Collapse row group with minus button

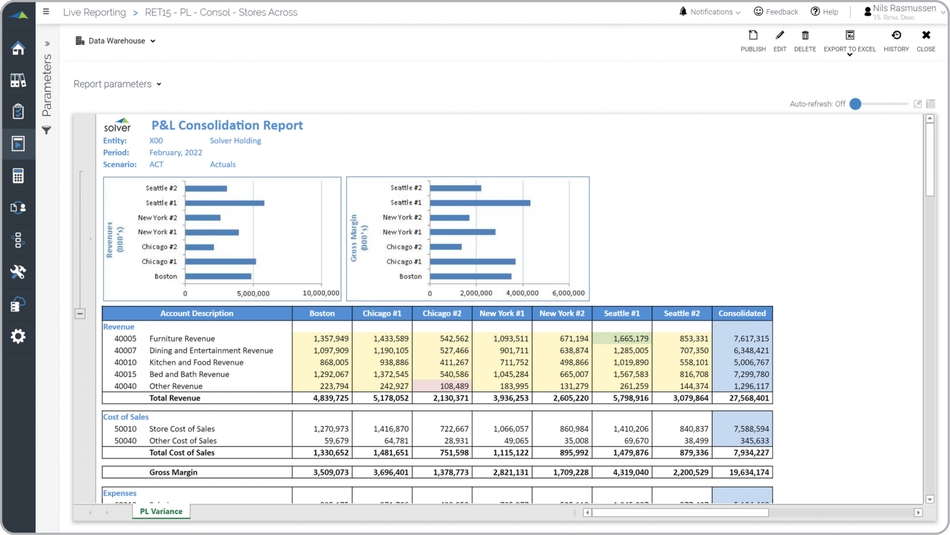[80, 313]
